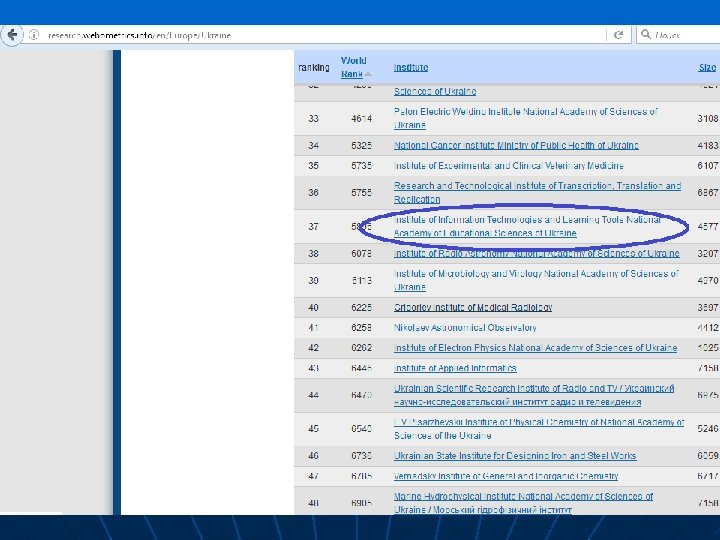Open Institute of Applied Informatics link
The image size is (720, 540).
[455, 368]
